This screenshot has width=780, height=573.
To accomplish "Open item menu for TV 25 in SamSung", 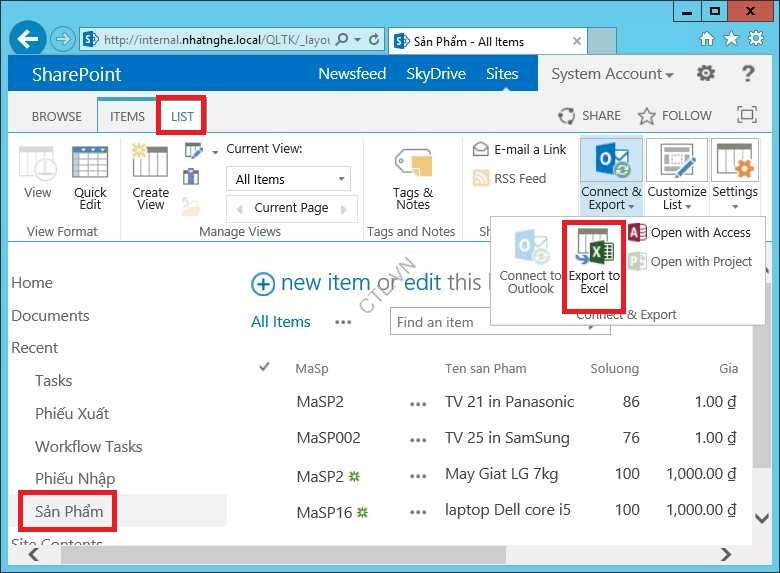I will tap(418, 440).
